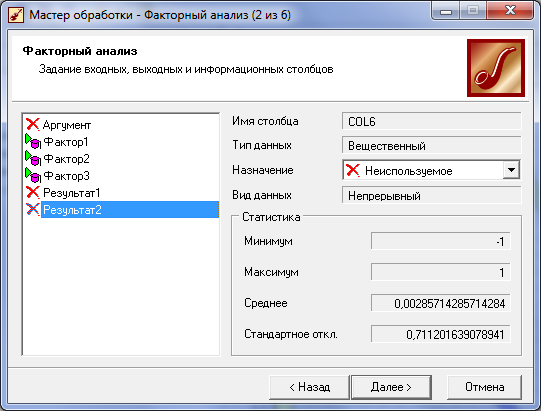This screenshot has height=411, width=541.
Task: Proceed with the Далее button
Action: (x=391, y=387)
